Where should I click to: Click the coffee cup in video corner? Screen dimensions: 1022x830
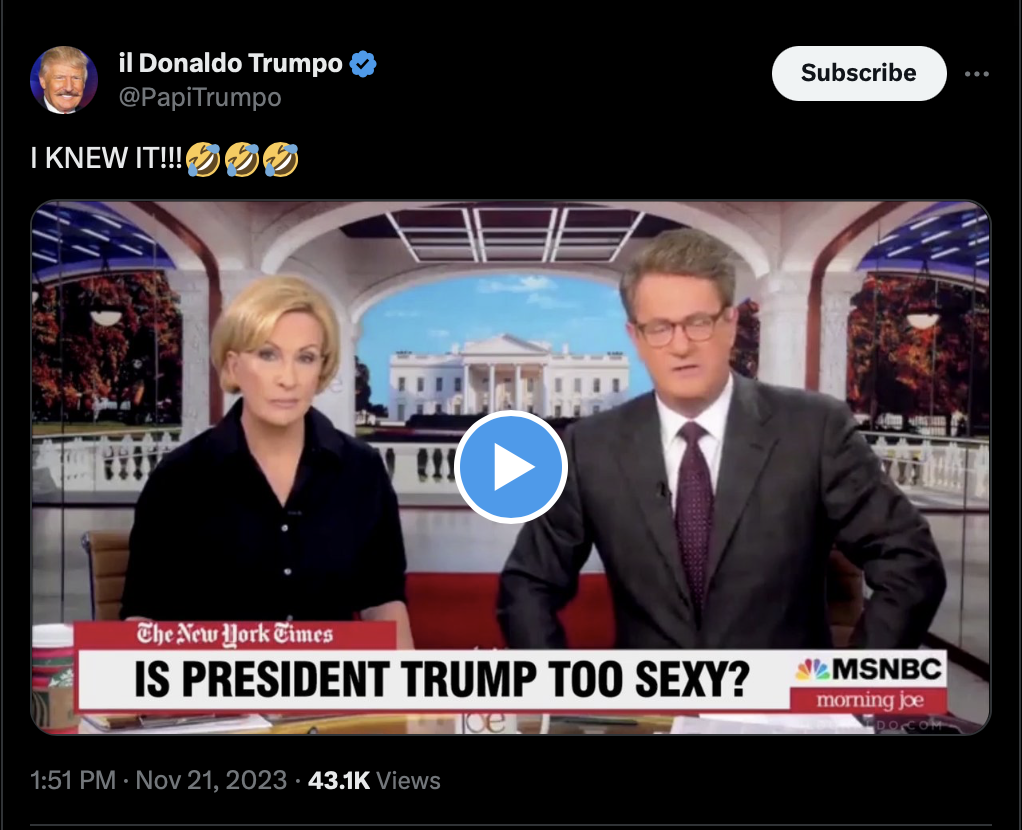coord(53,678)
